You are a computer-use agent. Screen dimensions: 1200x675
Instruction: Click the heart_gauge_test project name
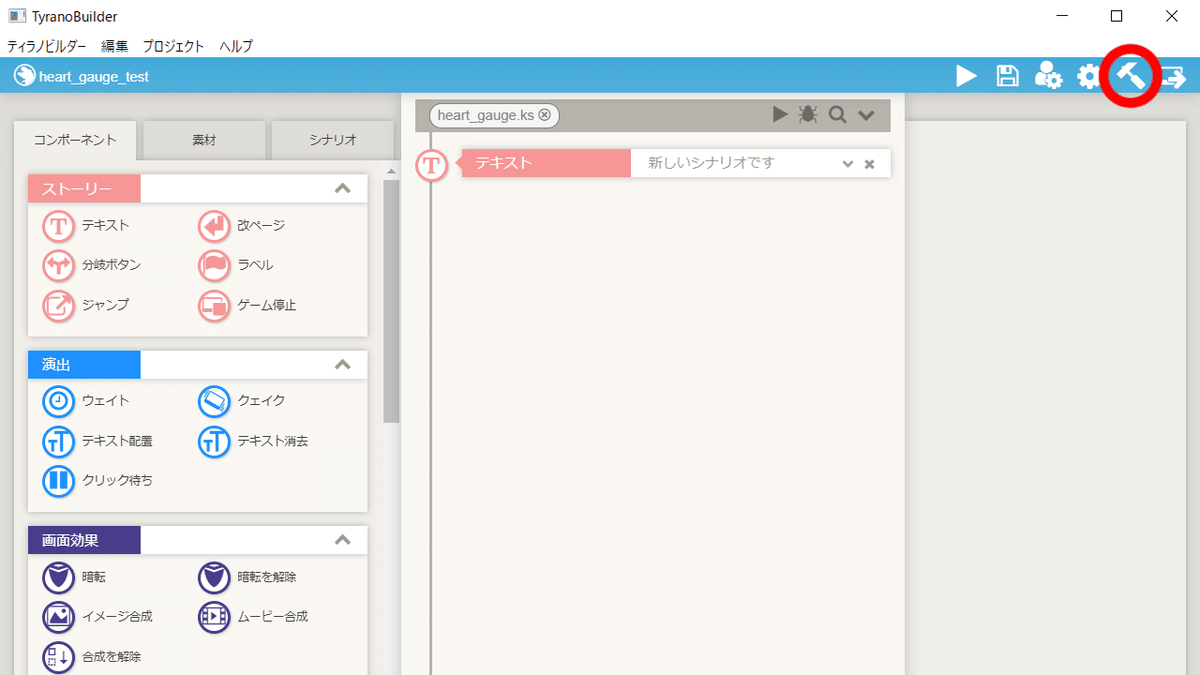click(94, 76)
